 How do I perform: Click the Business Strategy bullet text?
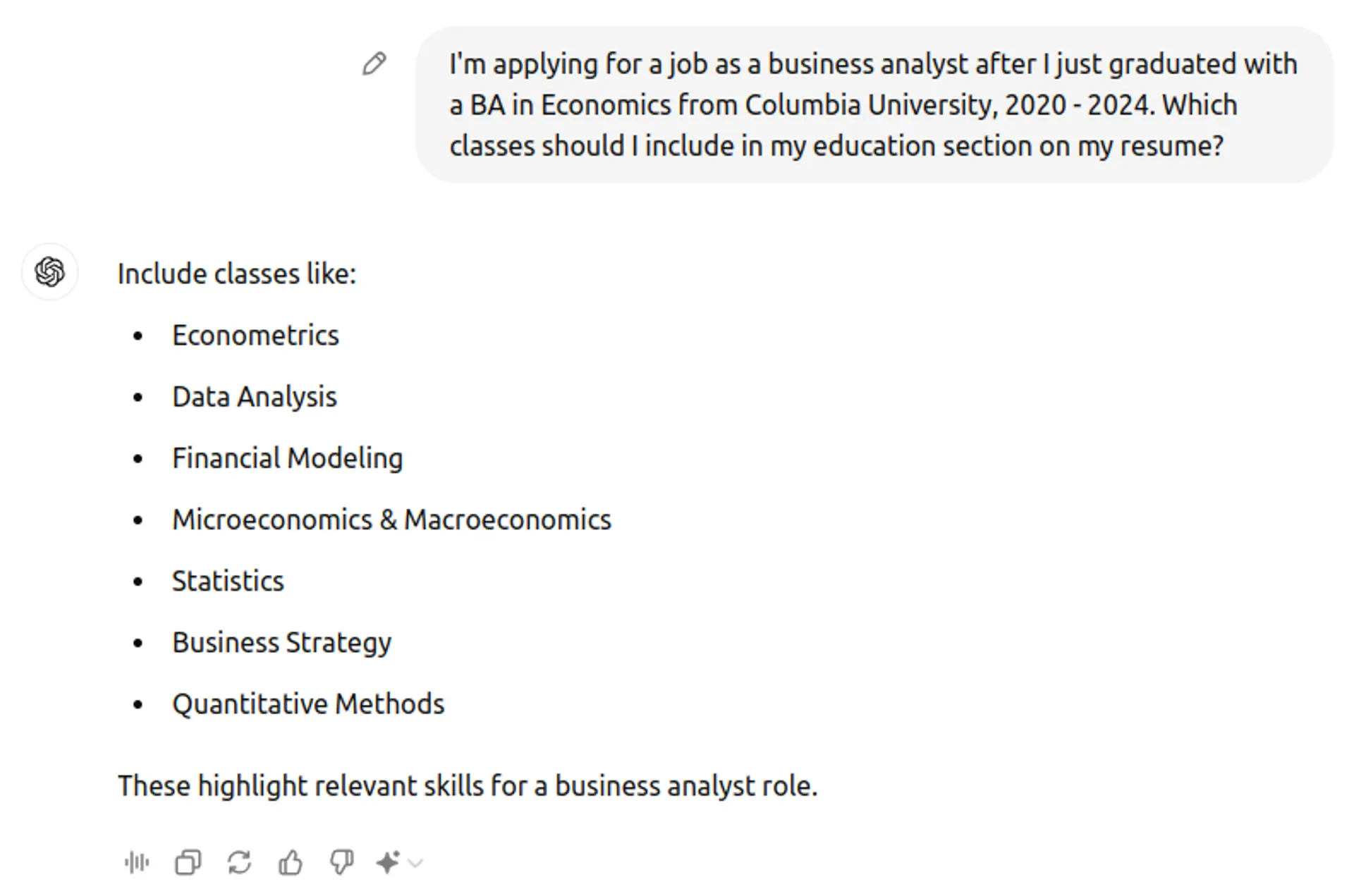(281, 642)
